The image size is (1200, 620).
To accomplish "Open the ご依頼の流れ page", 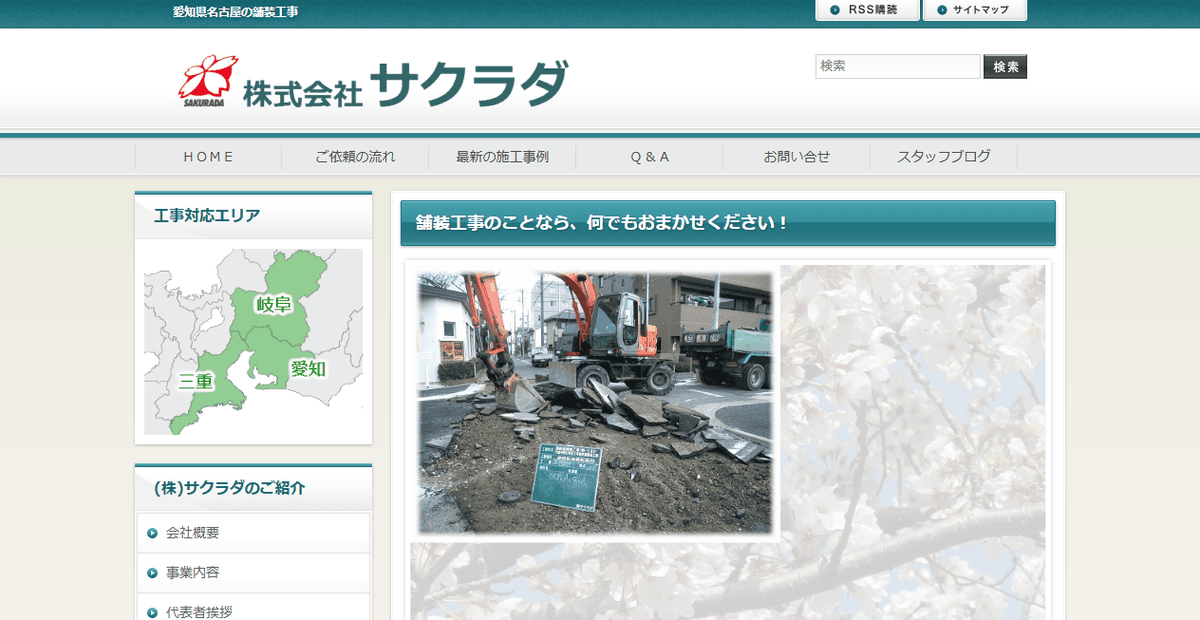I will coord(354,156).
